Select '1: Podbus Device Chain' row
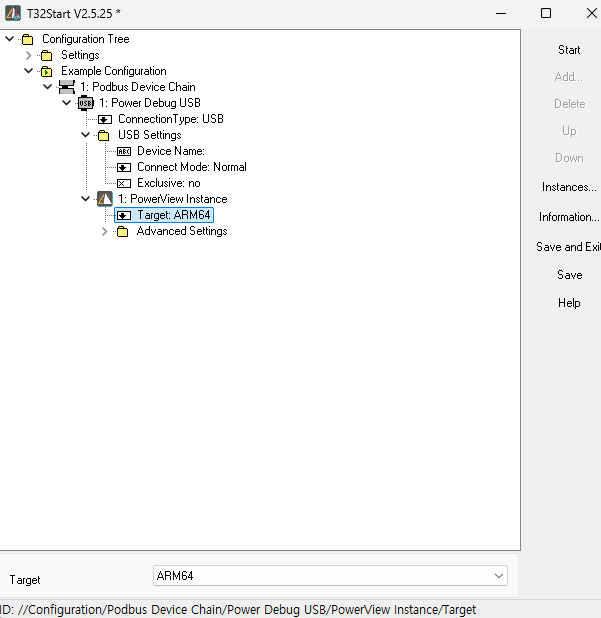Viewport: 601px width, 618px height. click(x=138, y=87)
